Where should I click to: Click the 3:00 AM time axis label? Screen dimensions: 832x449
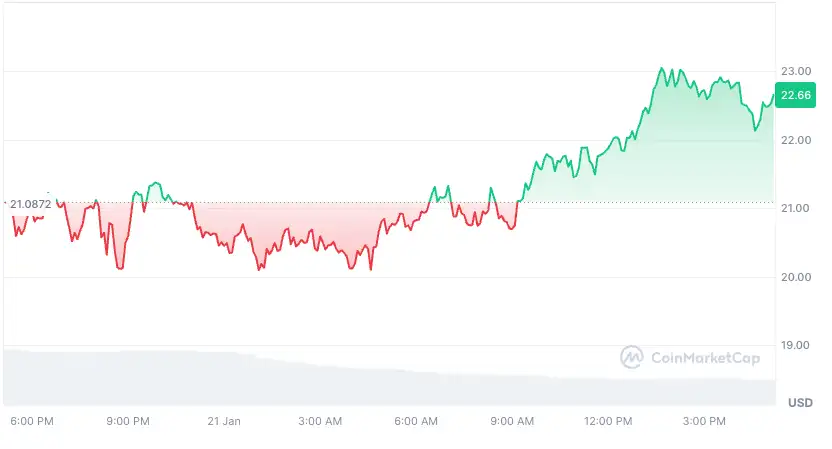(x=321, y=422)
